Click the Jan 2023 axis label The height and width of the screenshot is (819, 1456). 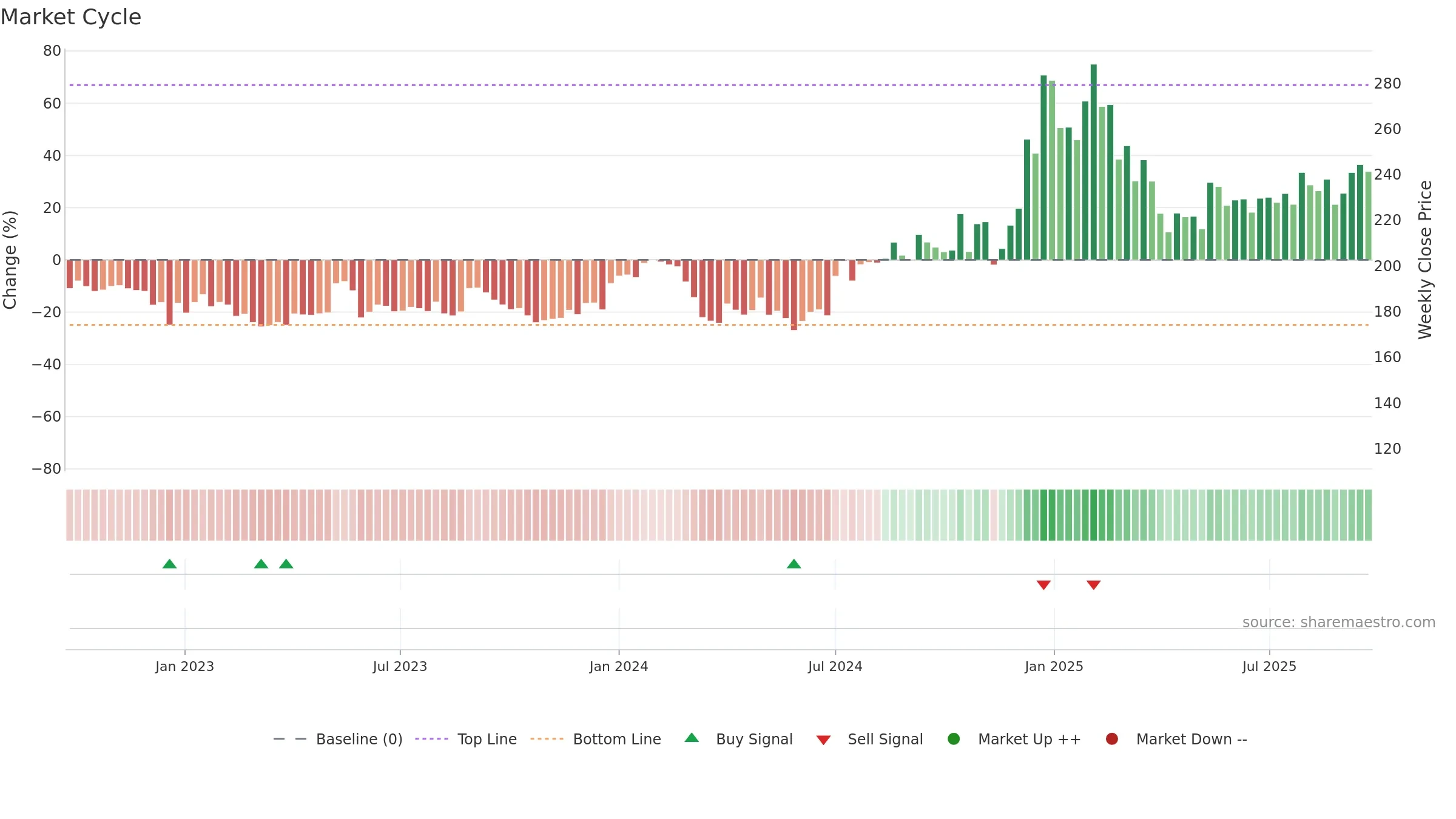(184, 667)
